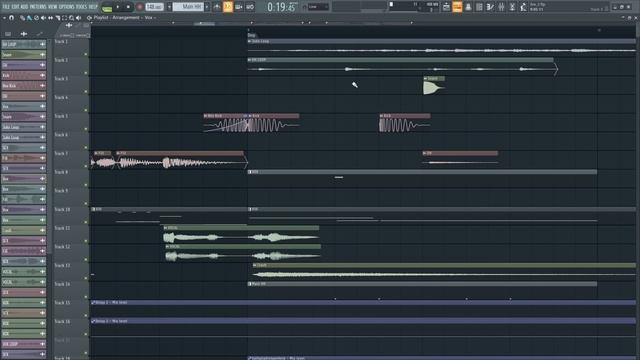Toggle the green Pat/Song mode switch
The image size is (640, 360).
107,7
